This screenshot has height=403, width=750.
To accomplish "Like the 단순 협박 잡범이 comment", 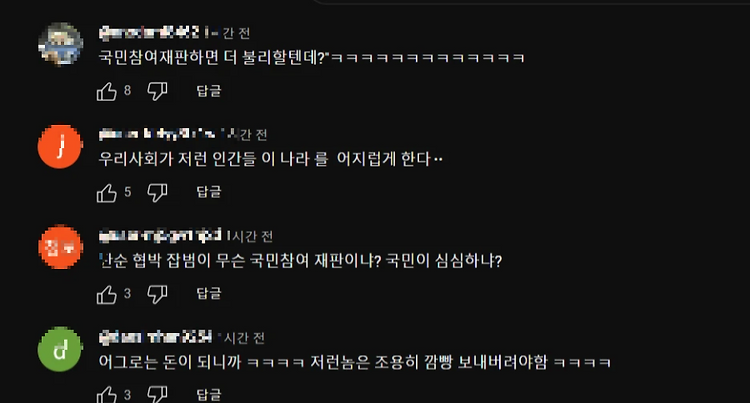I will (107, 294).
